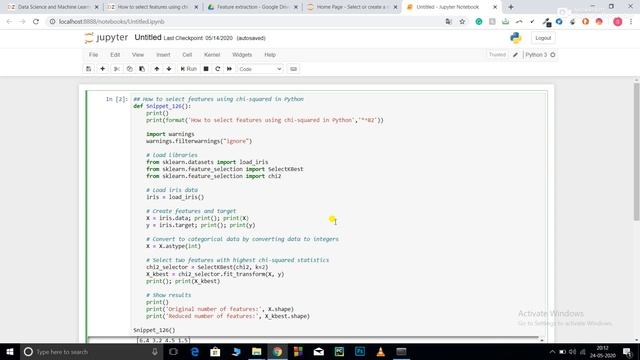
Task: Open the Chrome profile avatar
Action: click(x=618, y=22)
